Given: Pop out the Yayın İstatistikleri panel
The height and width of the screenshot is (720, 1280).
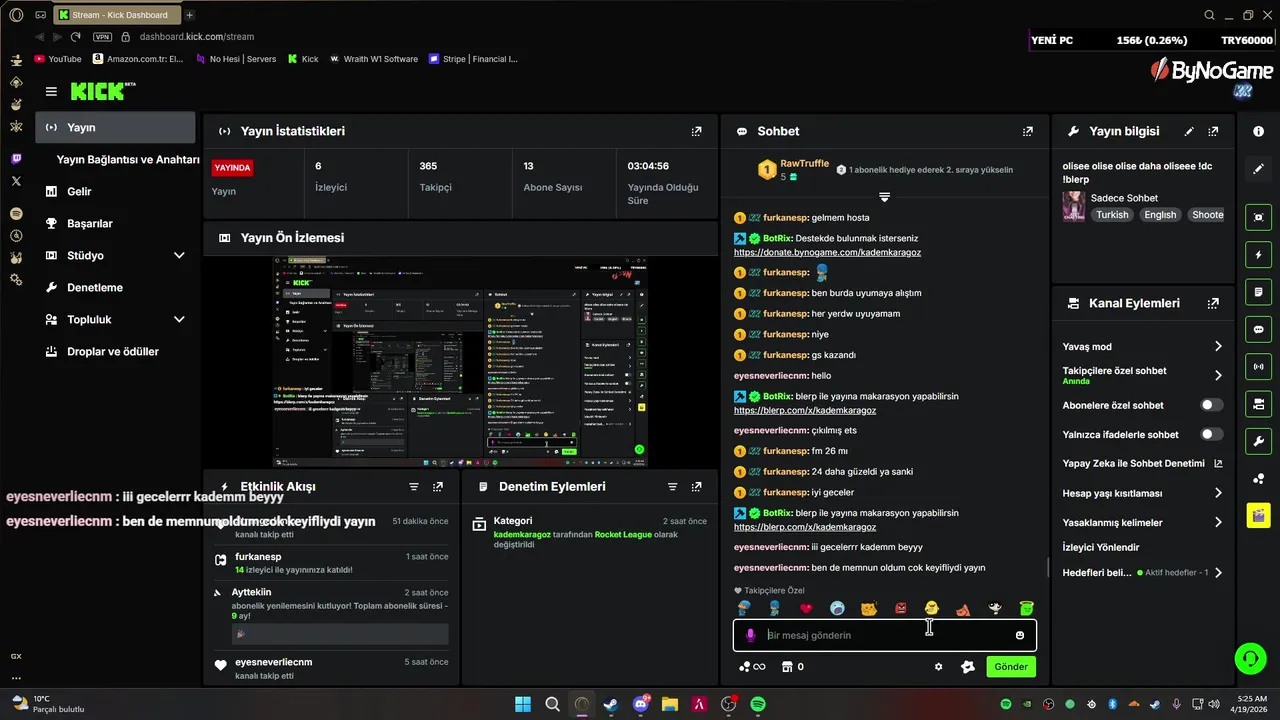Looking at the screenshot, I should pyautogui.click(x=696, y=131).
